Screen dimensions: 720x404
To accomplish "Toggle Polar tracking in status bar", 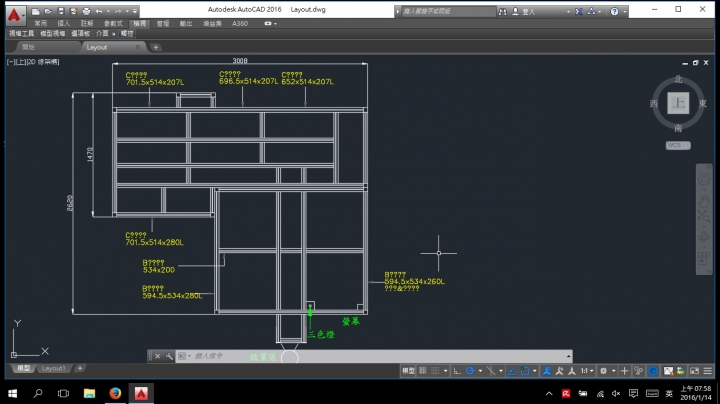I will pyautogui.click(x=470, y=370).
